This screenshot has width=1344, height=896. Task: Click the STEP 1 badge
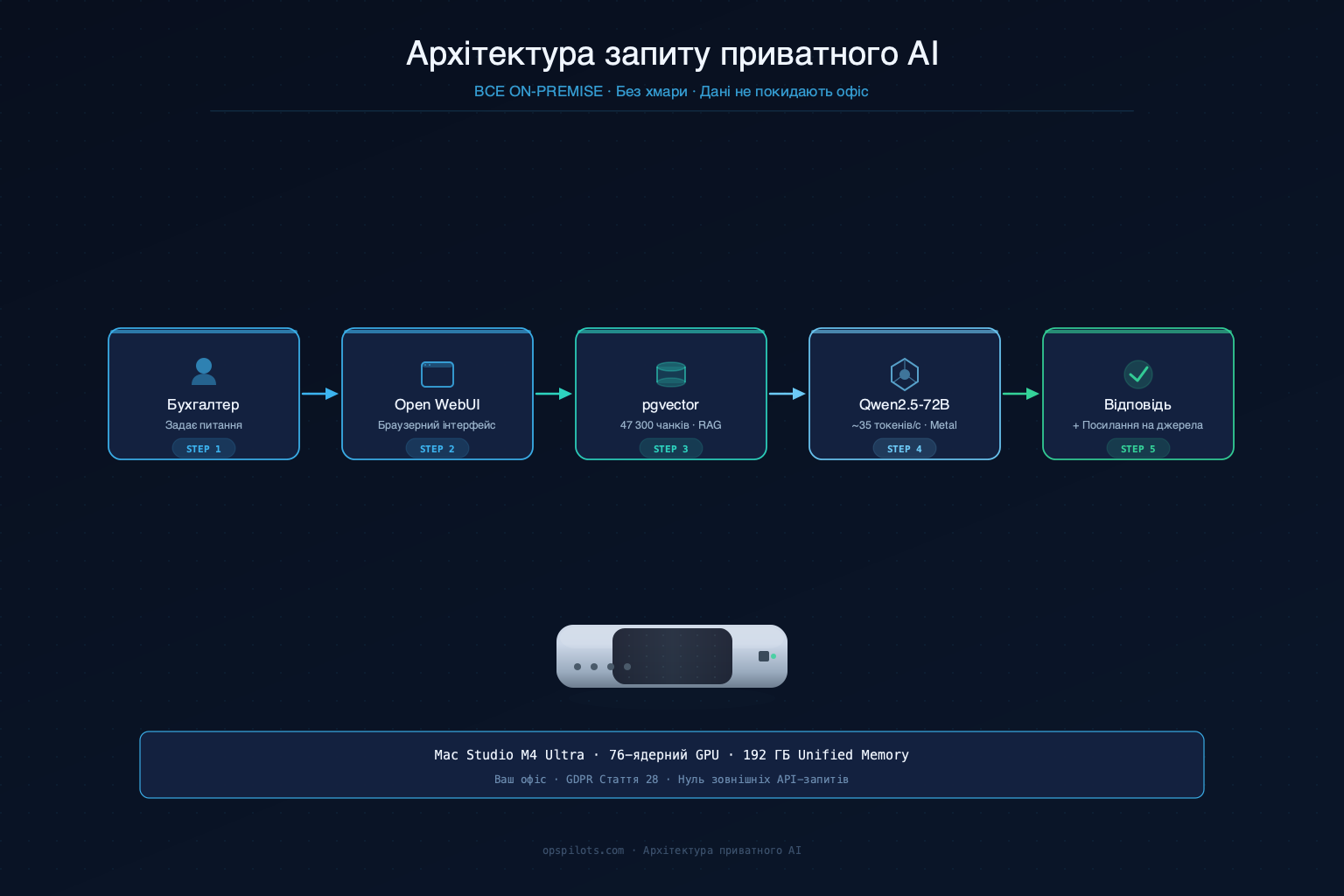(x=204, y=449)
